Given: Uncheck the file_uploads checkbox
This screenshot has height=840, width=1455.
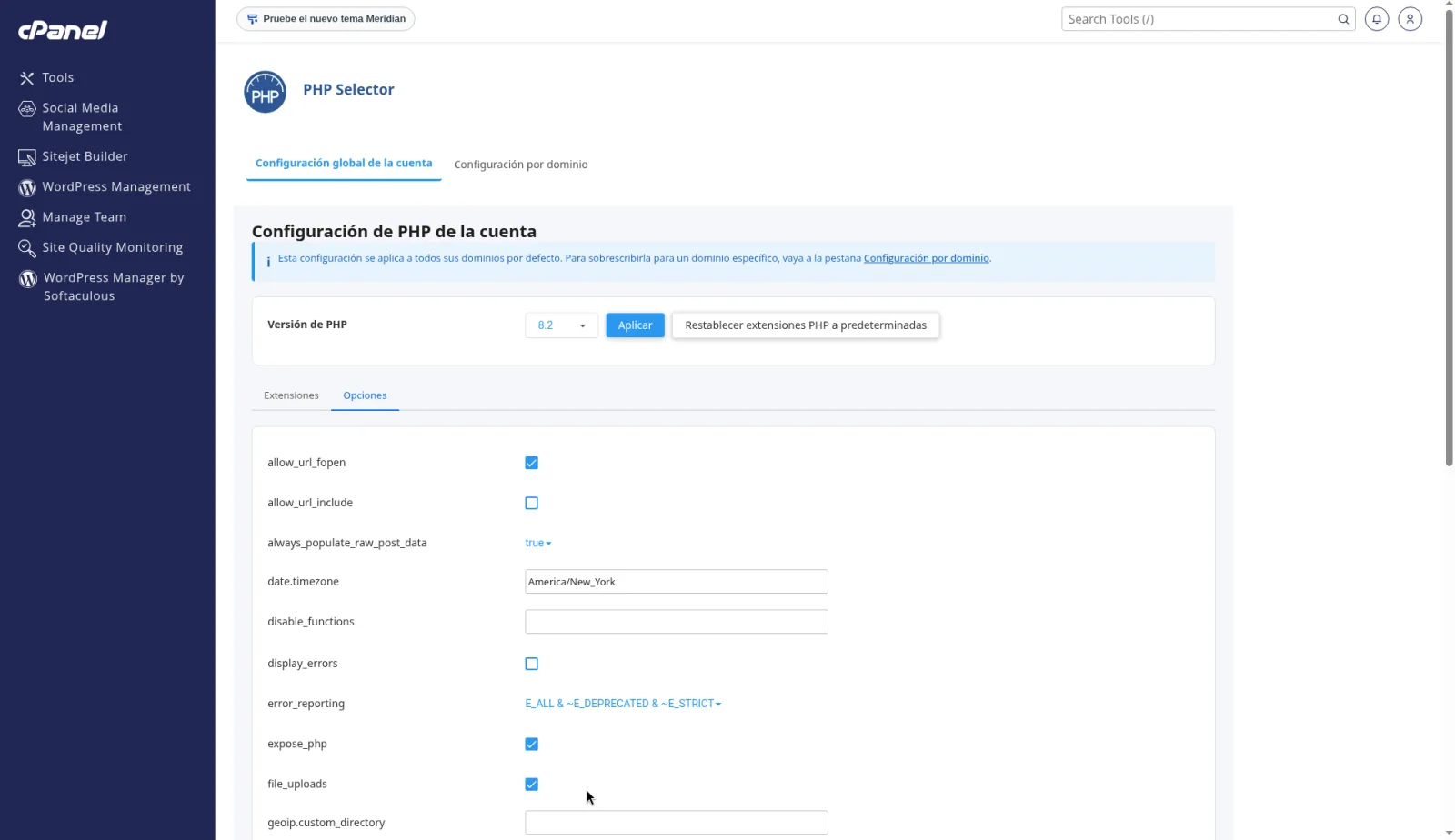Looking at the screenshot, I should (532, 785).
